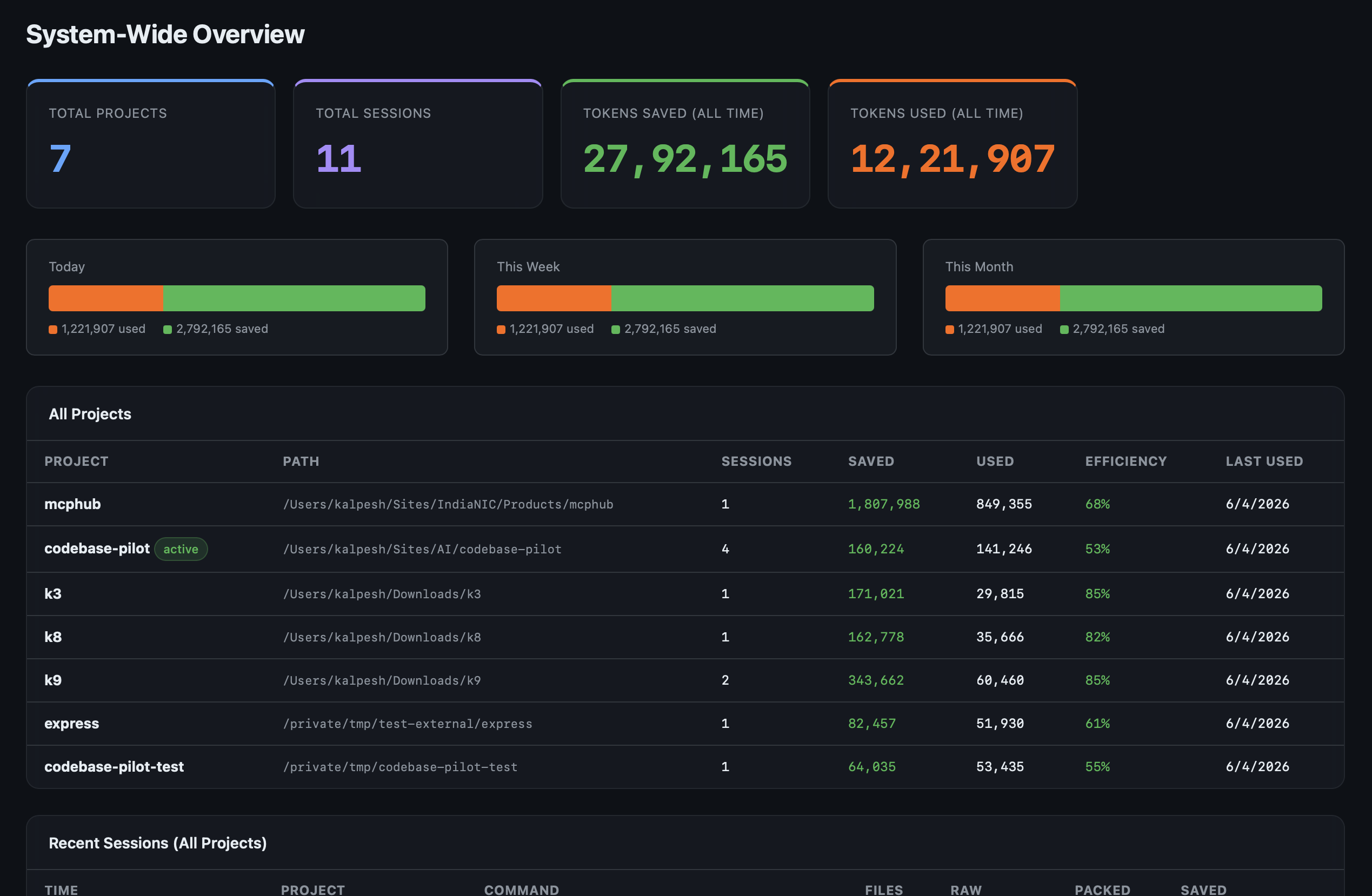
Task: Click the green saved legend square under This Week
Action: [616, 330]
